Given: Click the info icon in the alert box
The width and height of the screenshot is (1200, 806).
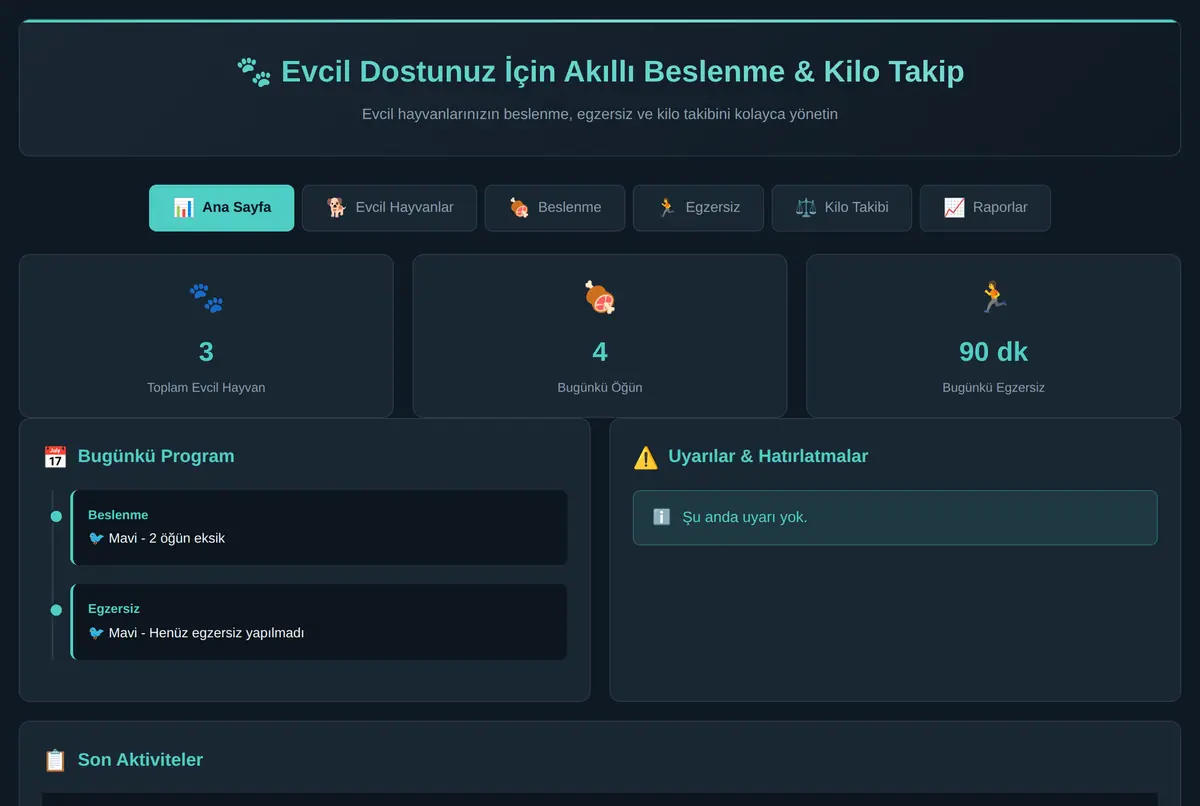Looking at the screenshot, I should (662, 517).
